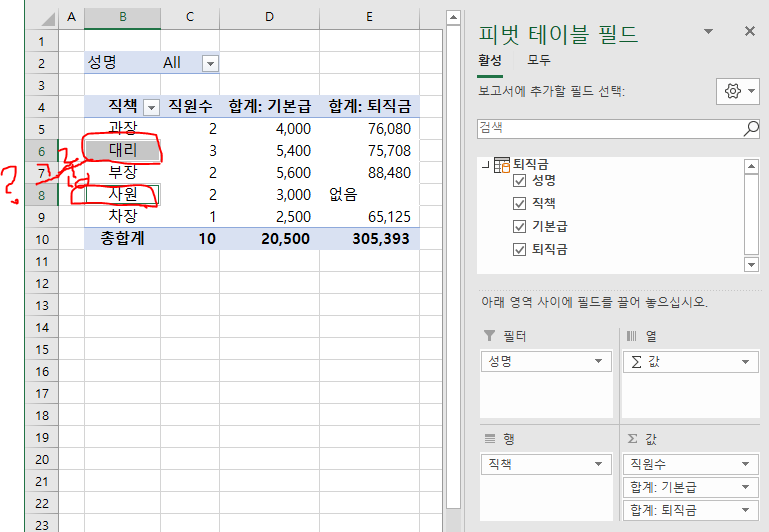Collapse the 퇴직금 table tree node

[484, 164]
